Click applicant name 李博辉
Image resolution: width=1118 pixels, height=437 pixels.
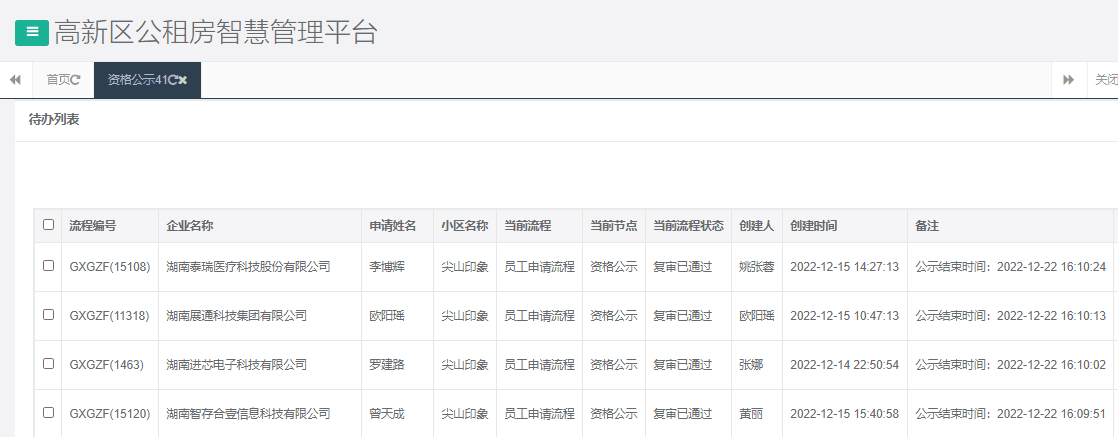386,267
